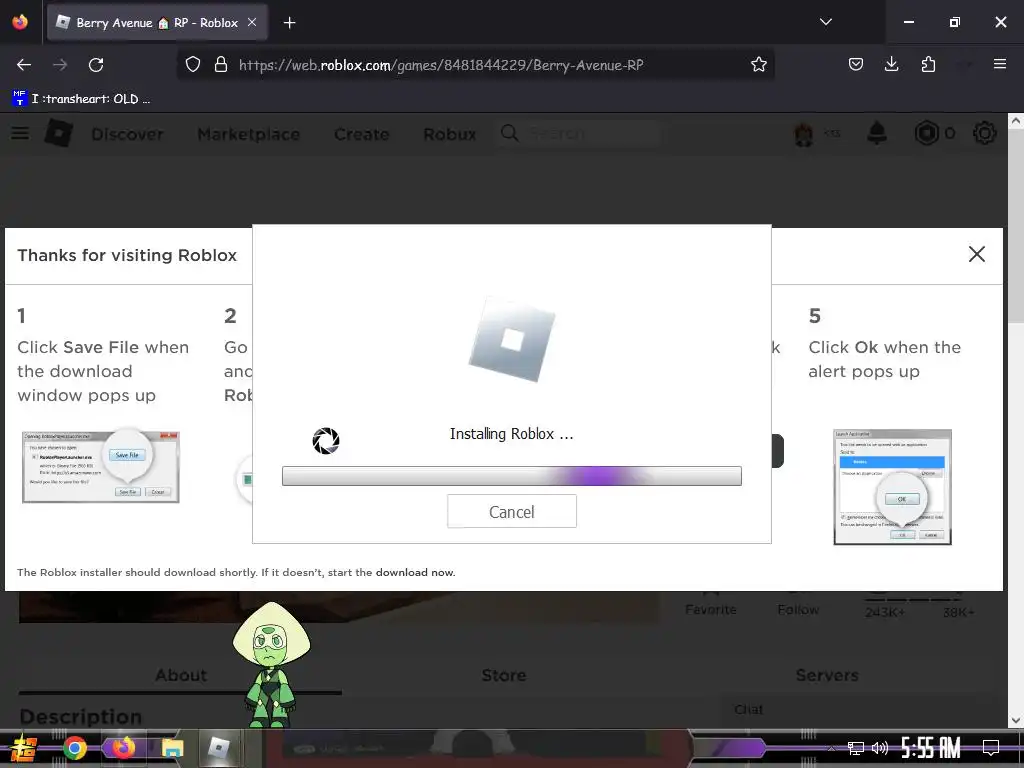Open the Firefox downloads panel

(891, 64)
